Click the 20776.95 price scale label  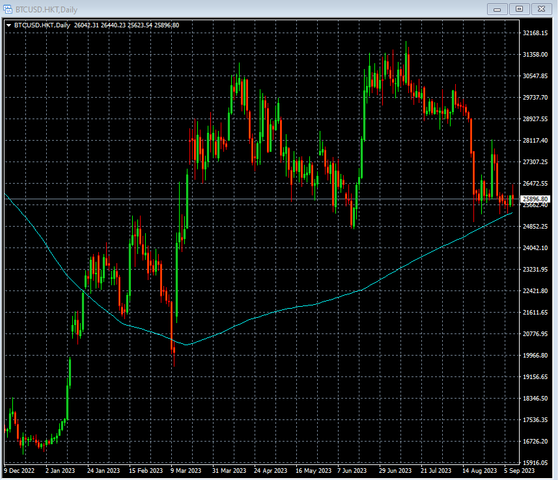click(535, 334)
